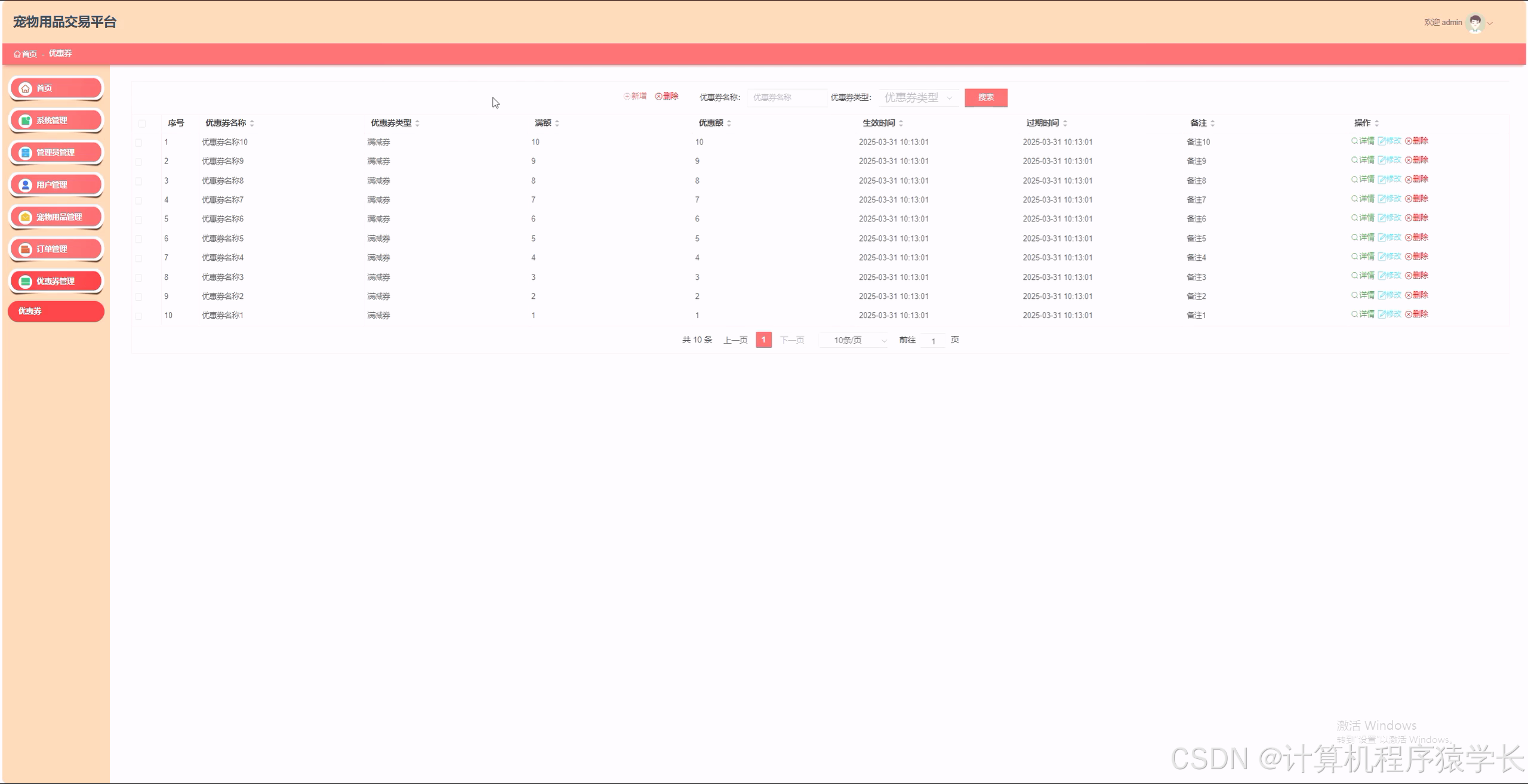Open 宠物用品管理 sidebar menu
Screen dimensions: 1528x784
[56, 217]
